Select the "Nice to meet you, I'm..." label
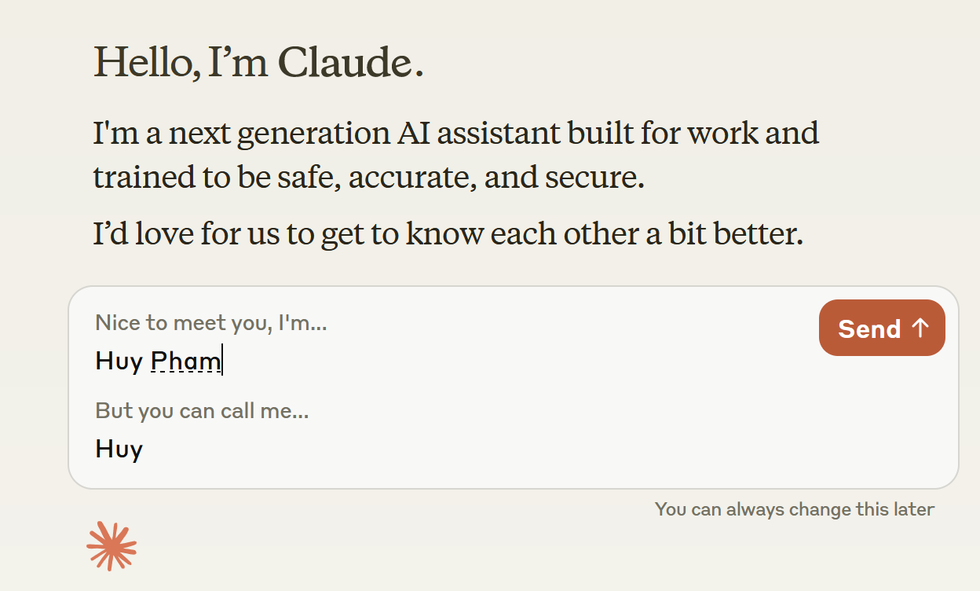Screen dimensions: 980x591 [x=211, y=323]
